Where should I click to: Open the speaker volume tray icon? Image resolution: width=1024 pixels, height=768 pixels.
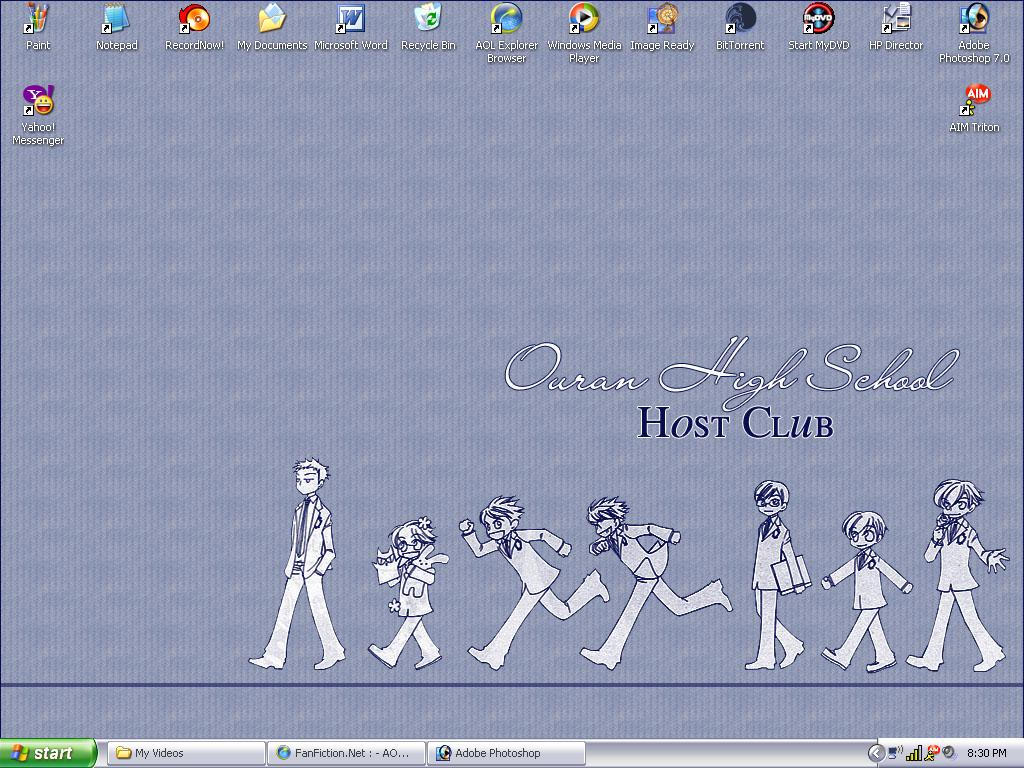[x=948, y=753]
